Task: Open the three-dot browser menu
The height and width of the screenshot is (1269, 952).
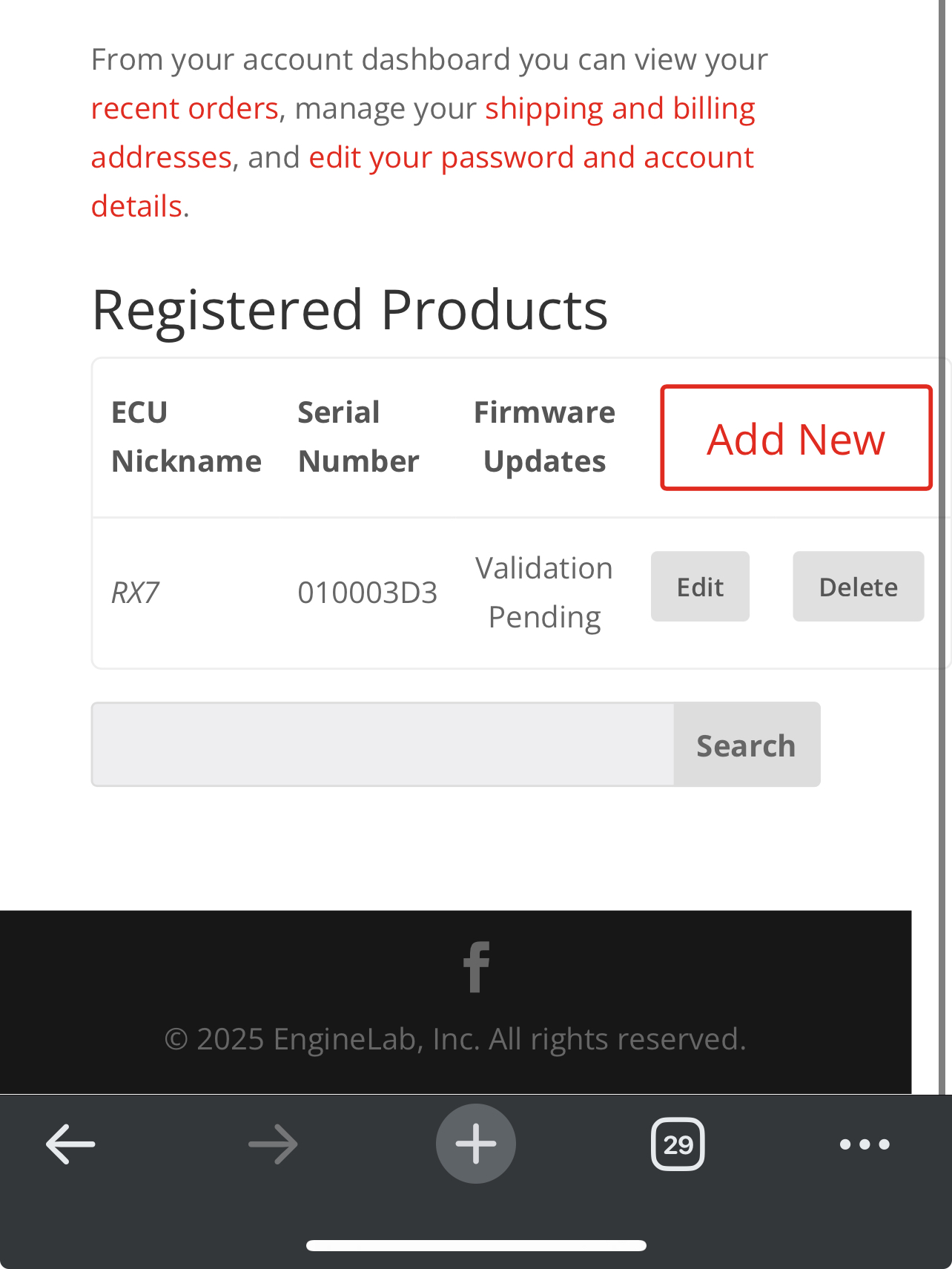Action: coord(865,1144)
